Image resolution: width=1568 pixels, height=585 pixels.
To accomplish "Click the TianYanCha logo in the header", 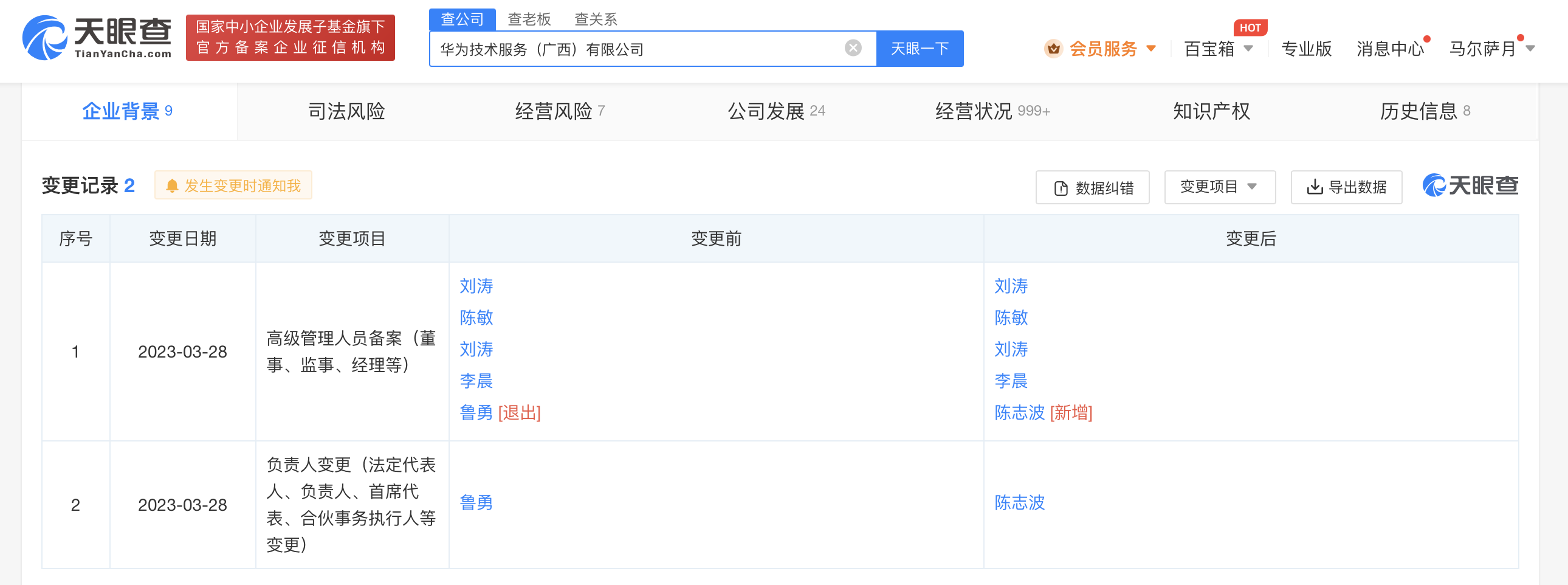I will 97,38.
